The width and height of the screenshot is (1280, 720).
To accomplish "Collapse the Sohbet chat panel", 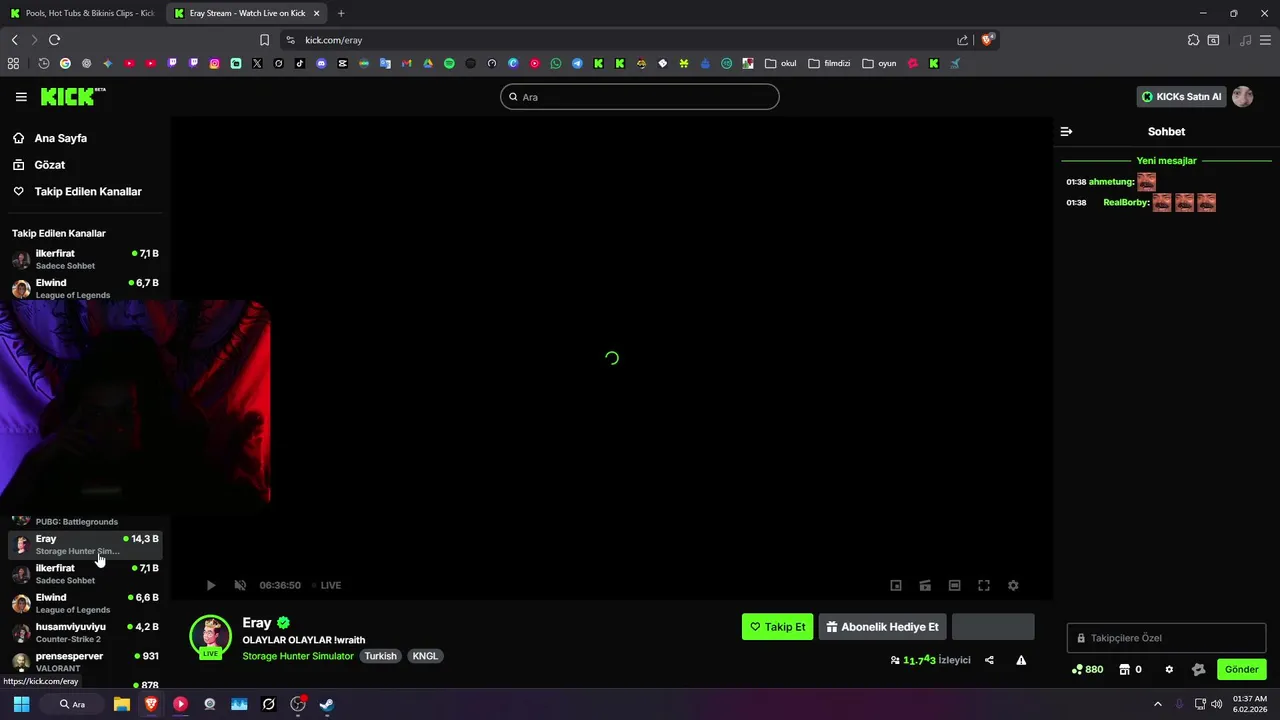I will 1066,131.
